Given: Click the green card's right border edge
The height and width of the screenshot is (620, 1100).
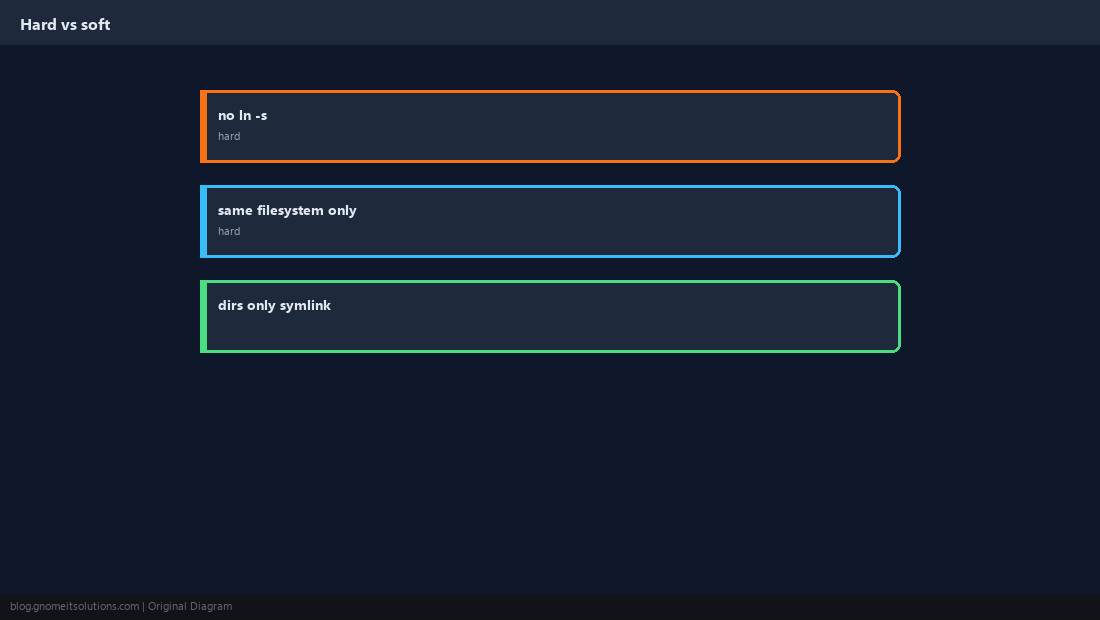Looking at the screenshot, I should pos(899,316).
